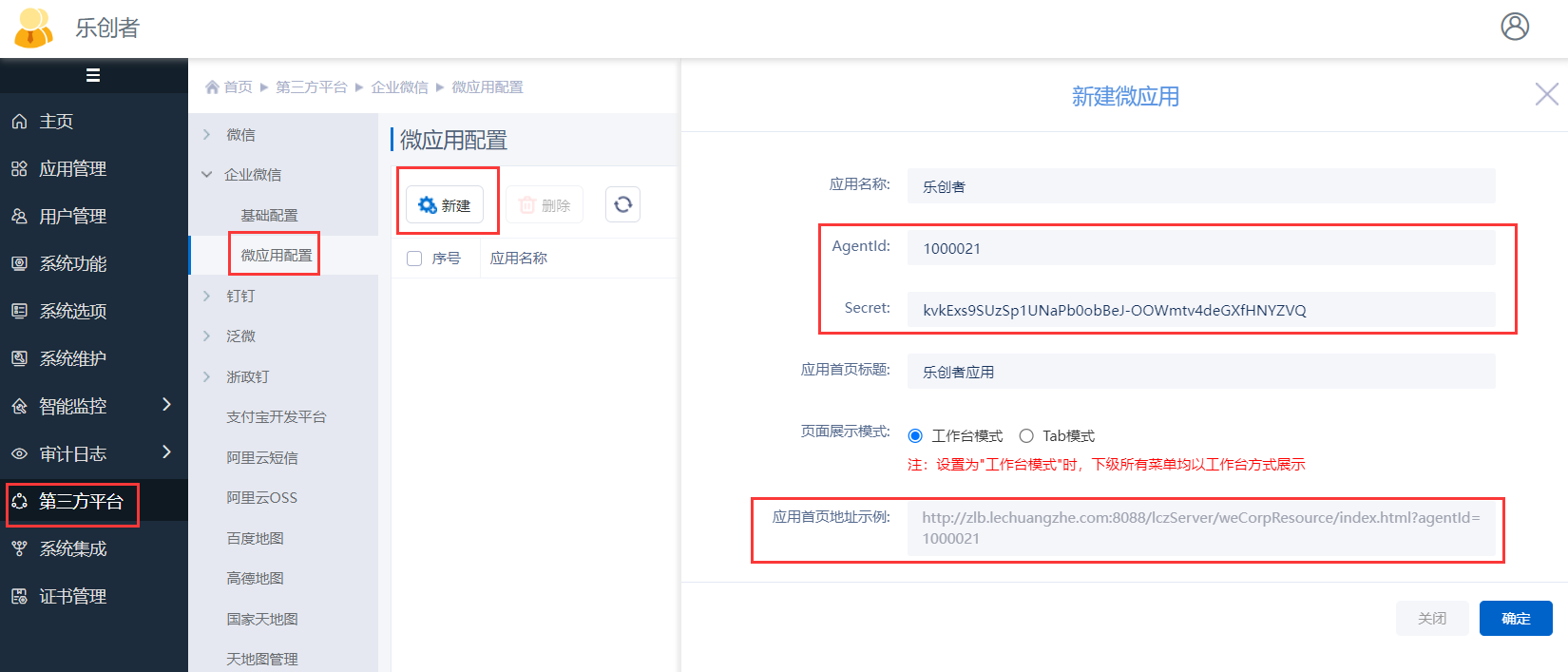Screen dimensions: 1568x672
Task: Open 证书管理 in sidebar
Action: point(72,597)
